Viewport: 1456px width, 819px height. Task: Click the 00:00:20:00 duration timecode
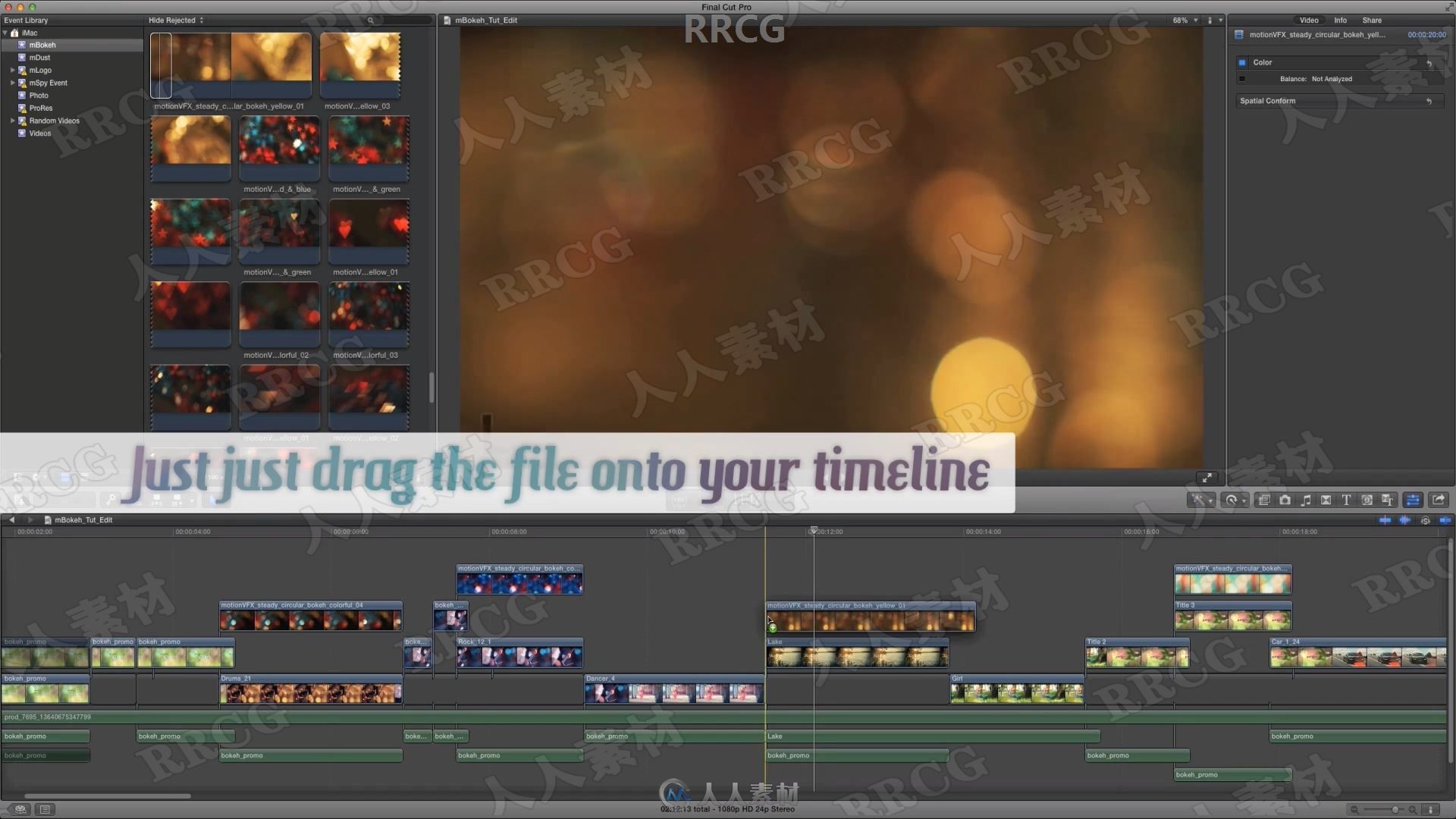pos(1426,35)
